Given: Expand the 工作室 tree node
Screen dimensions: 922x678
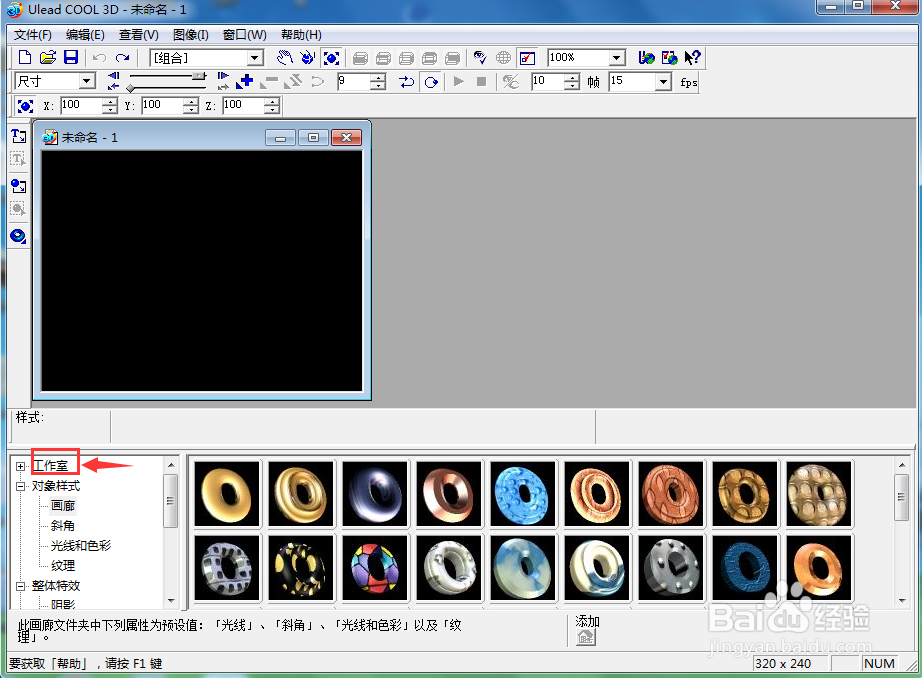Looking at the screenshot, I should pos(21,466).
